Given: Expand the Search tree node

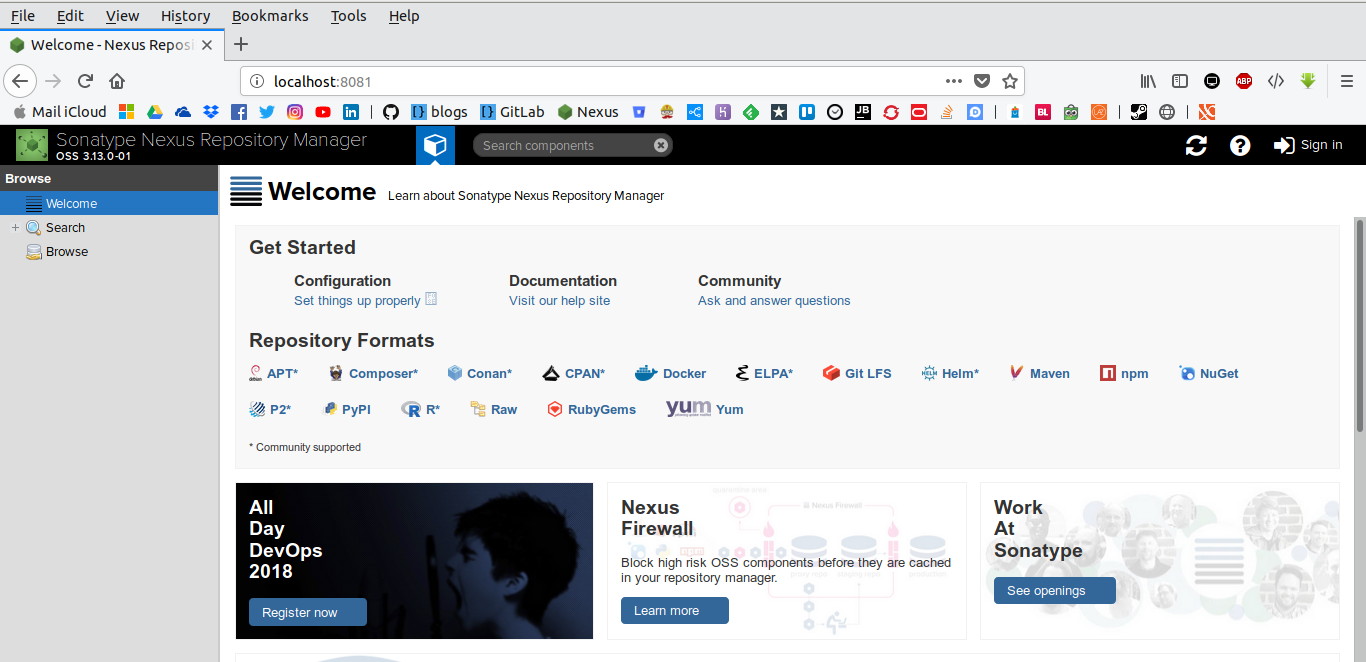Looking at the screenshot, I should tap(15, 228).
